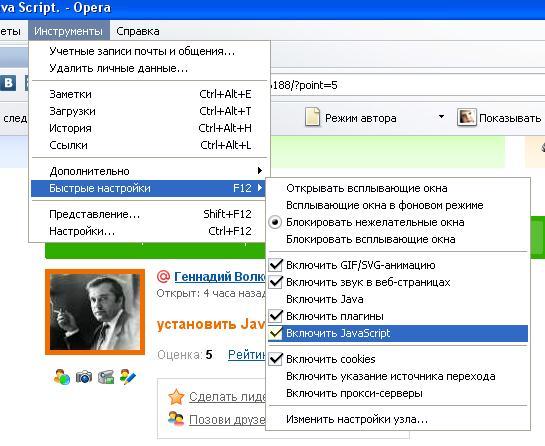Viewport: 545px width, 446px height.
Task: Click the Показывать images icon
Action: [x=466, y=117]
